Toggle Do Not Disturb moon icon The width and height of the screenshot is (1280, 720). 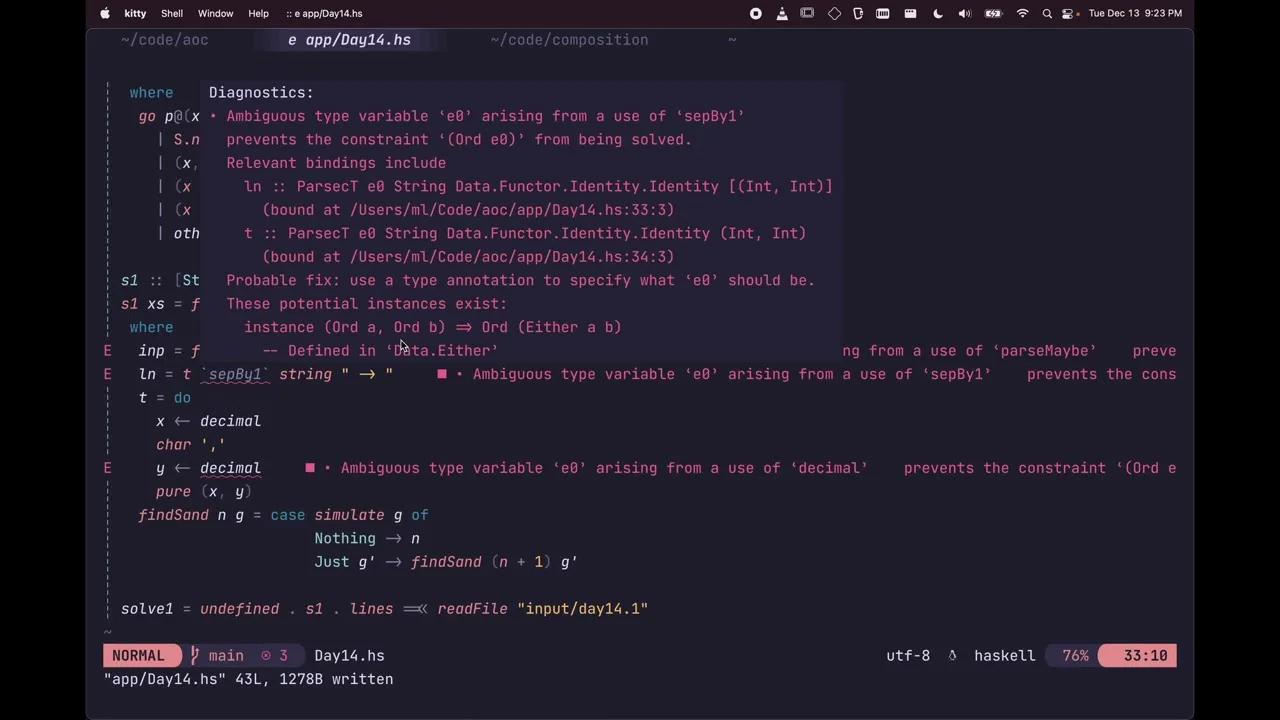pos(937,13)
